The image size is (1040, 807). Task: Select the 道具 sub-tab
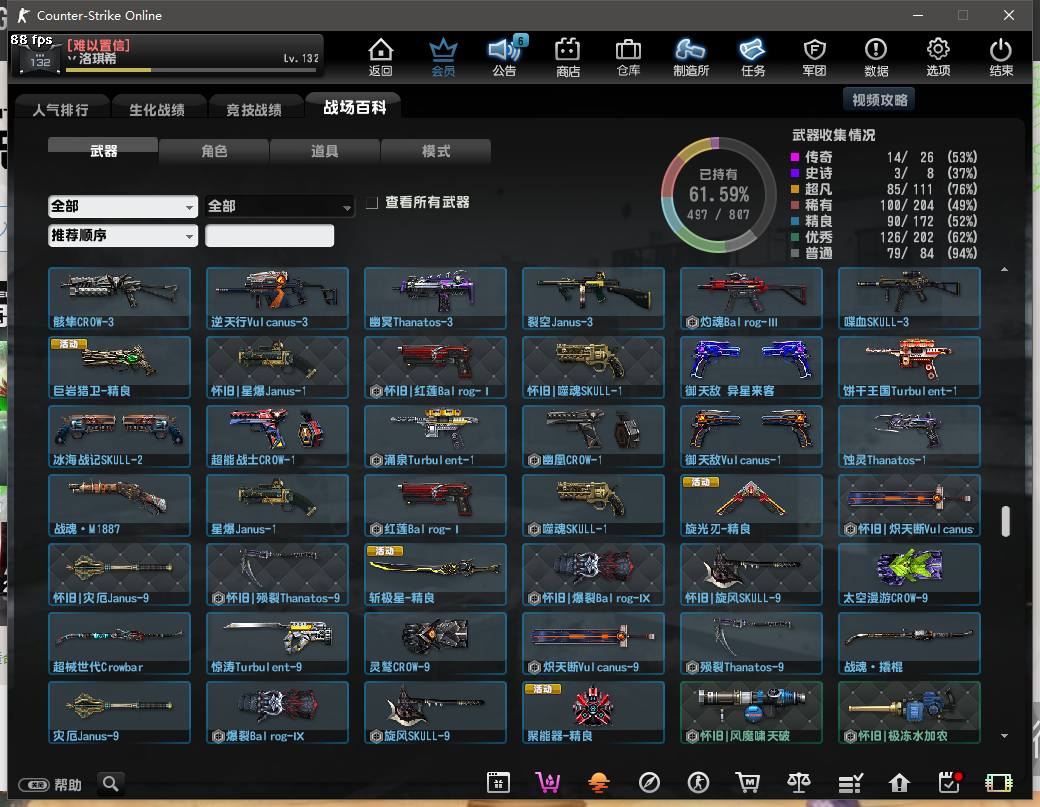pos(324,151)
